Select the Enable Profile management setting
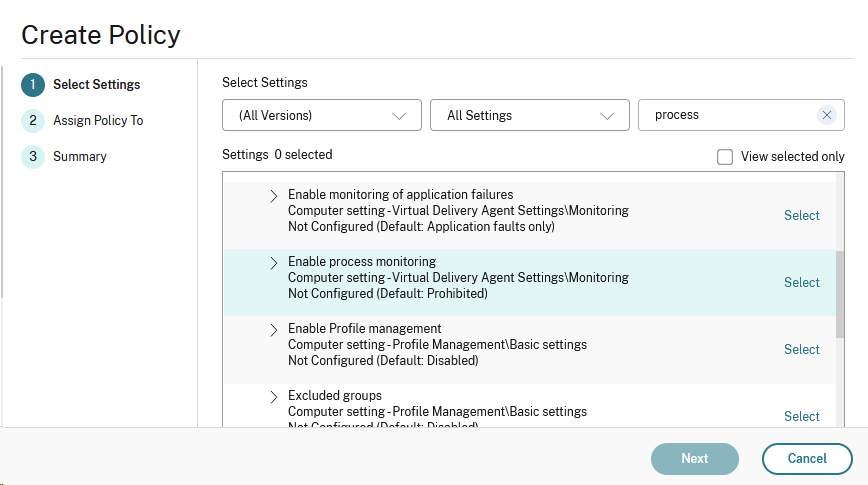 (x=801, y=350)
